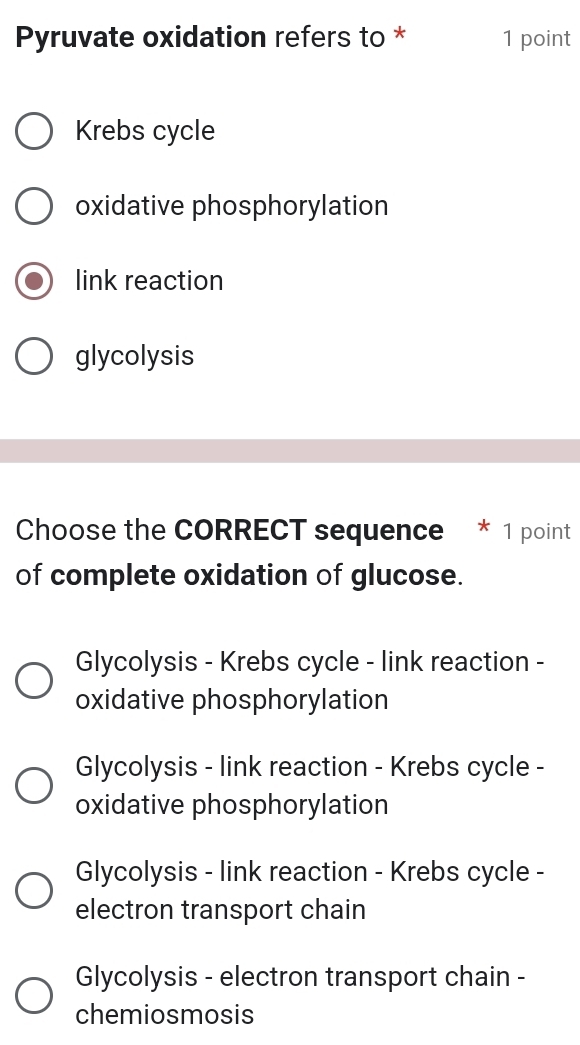Select the Krebs cycle radio button
Image resolution: width=580 pixels, height=1045 pixels.
(x=33, y=131)
